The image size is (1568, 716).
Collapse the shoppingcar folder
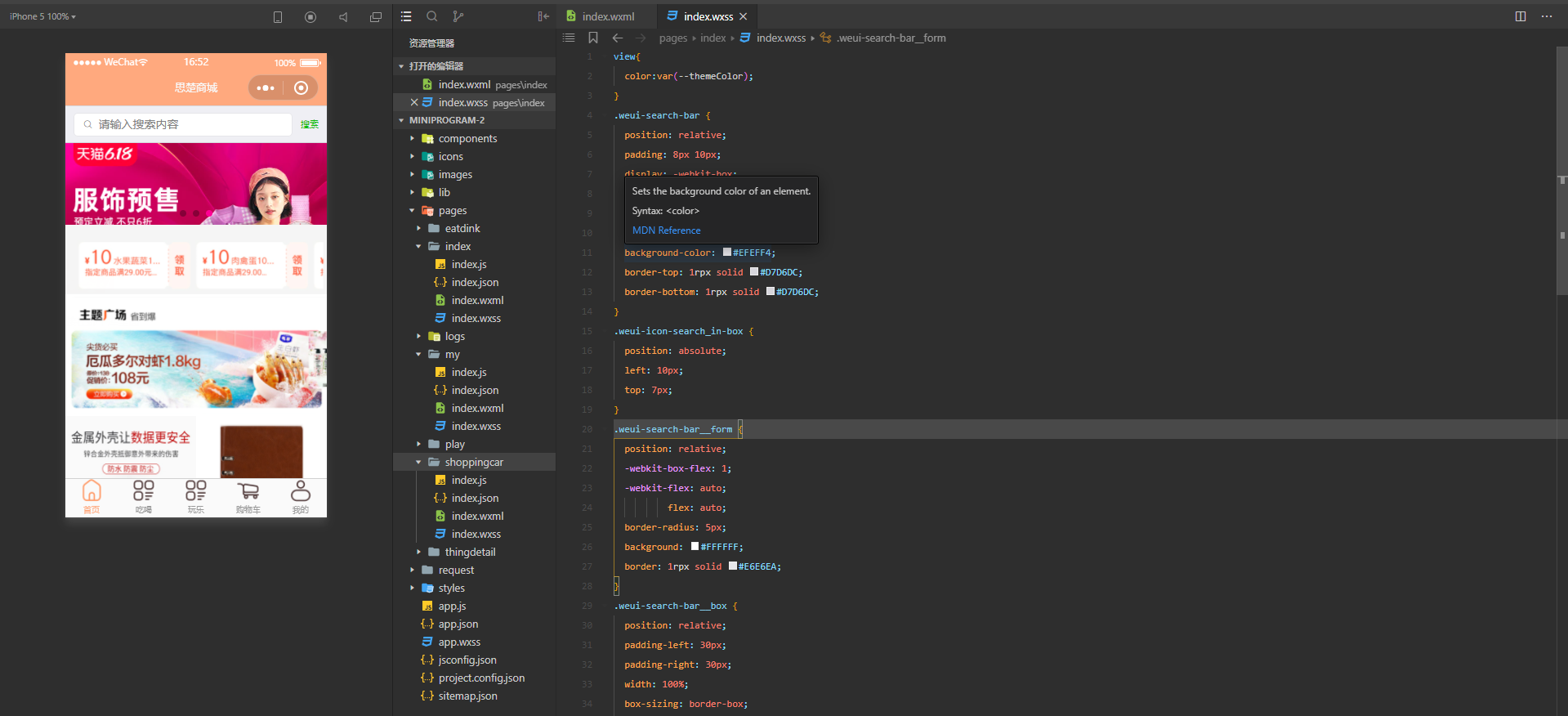tap(418, 462)
